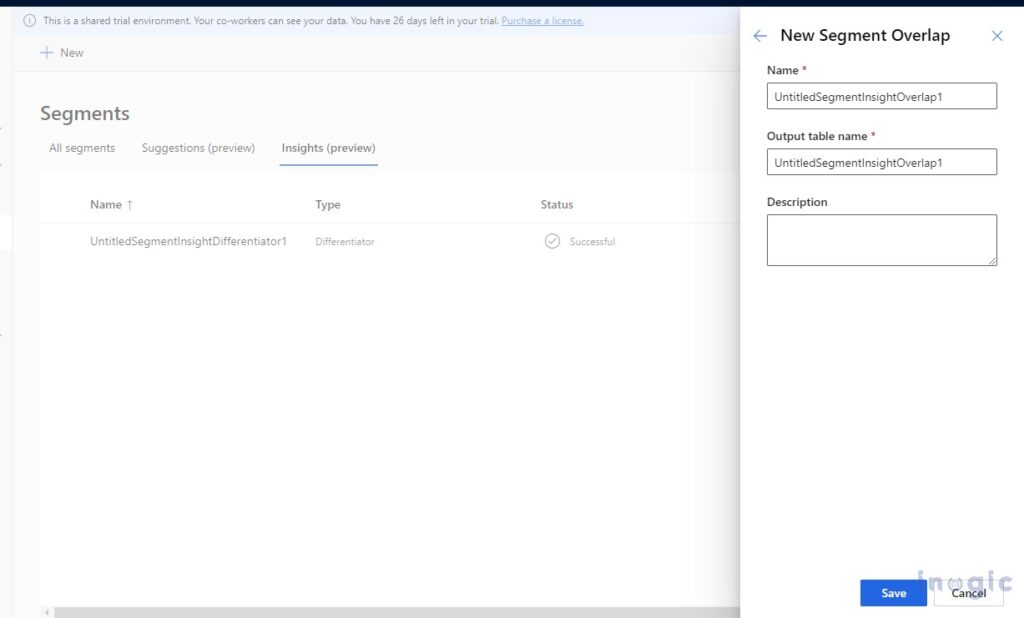Viewport: 1024px width, 618px height.
Task: Close the New Segment Overlap panel
Action: pos(997,36)
